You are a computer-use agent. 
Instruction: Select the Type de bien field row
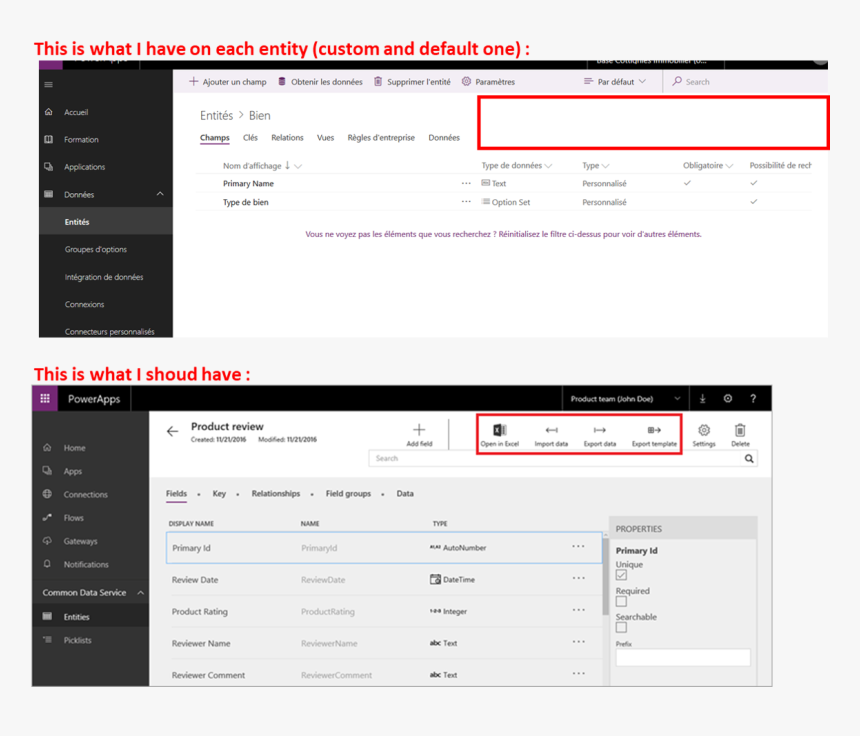(x=503, y=202)
